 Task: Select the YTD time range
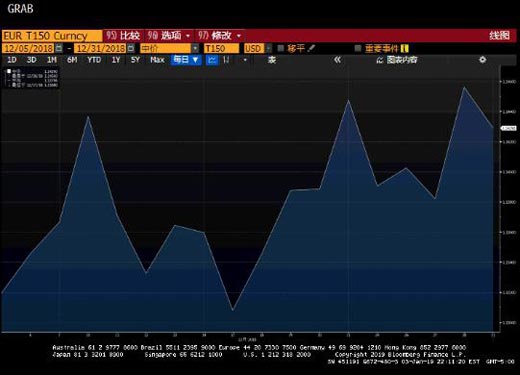[94, 60]
